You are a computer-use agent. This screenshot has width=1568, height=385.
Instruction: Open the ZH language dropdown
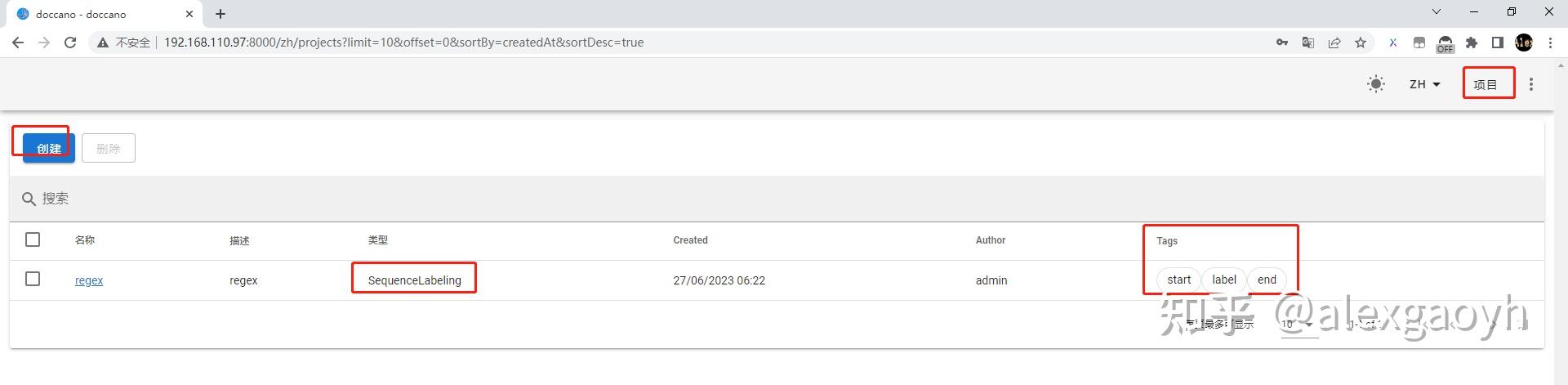1425,84
